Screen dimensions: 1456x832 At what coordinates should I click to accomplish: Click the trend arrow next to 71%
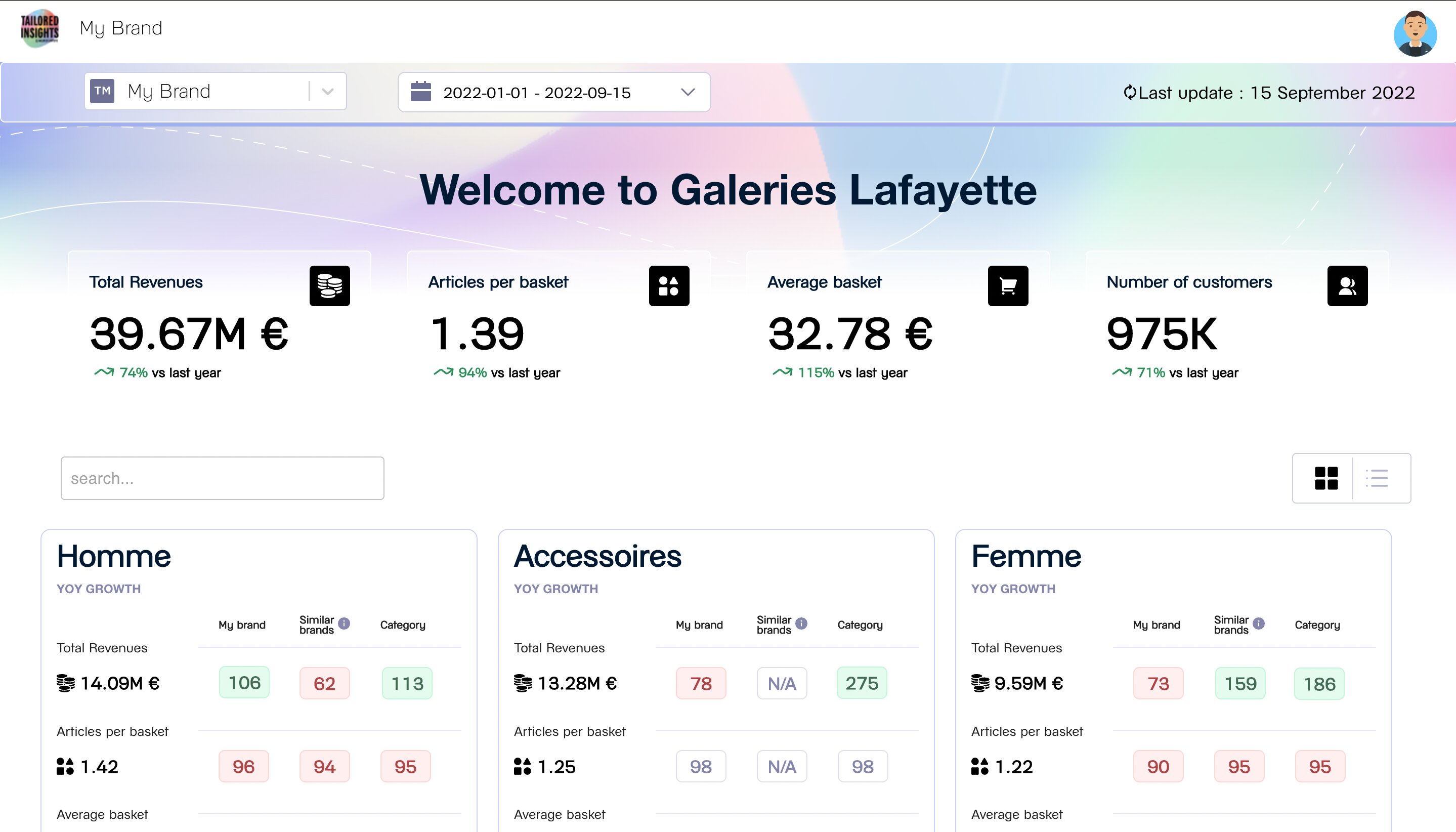pos(1122,372)
